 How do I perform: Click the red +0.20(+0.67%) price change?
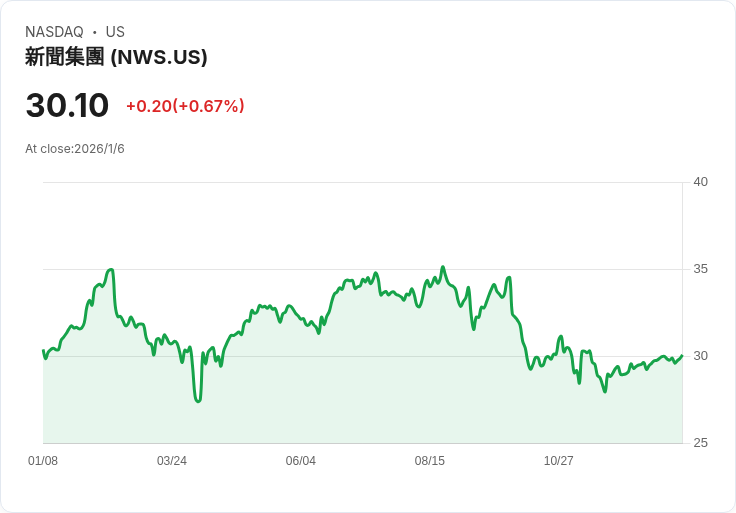(x=185, y=106)
